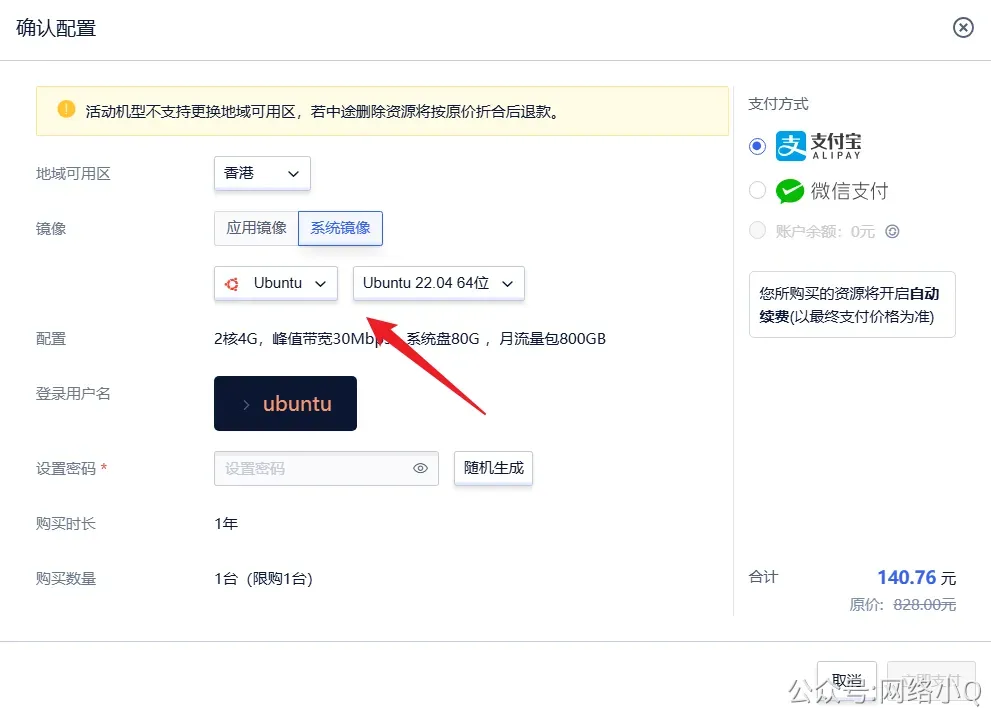Toggle password visibility with the eye icon

point(420,468)
